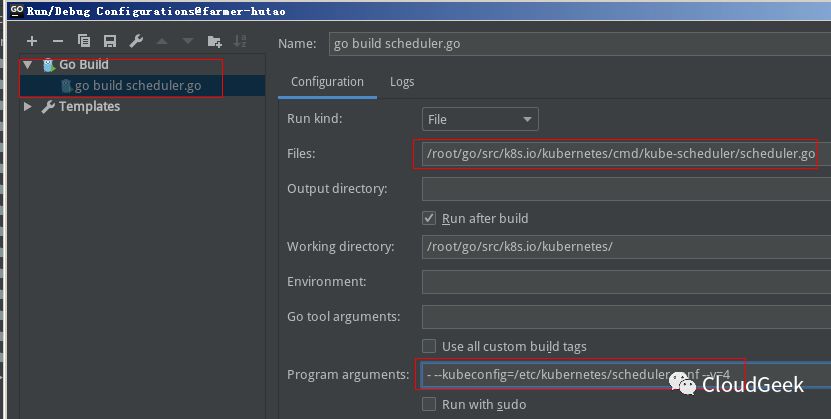Image resolution: width=831 pixels, height=419 pixels.
Task: Select go build scheduler.go configuration
Action: point(138,86)
